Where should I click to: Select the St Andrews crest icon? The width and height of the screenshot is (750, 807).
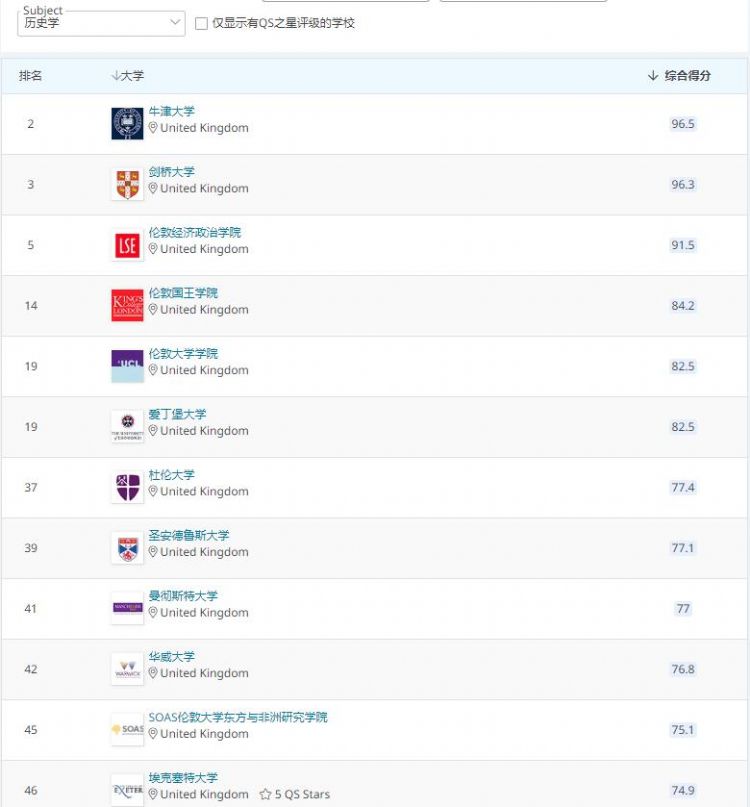point(126,547)
